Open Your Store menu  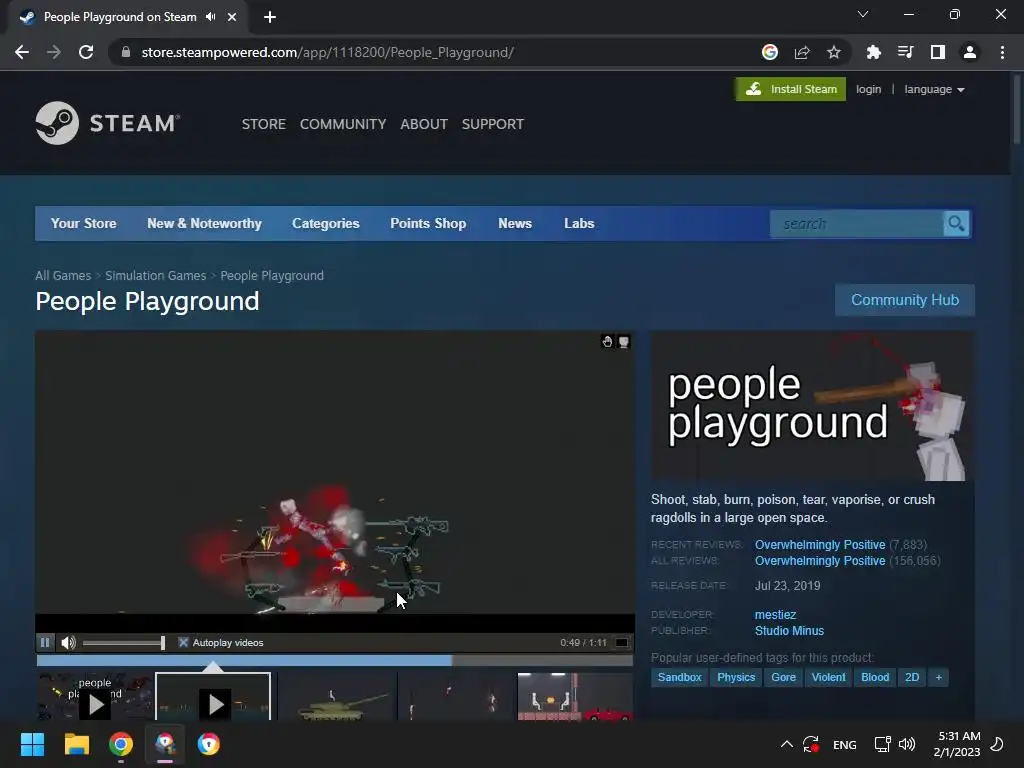point(84,223)
